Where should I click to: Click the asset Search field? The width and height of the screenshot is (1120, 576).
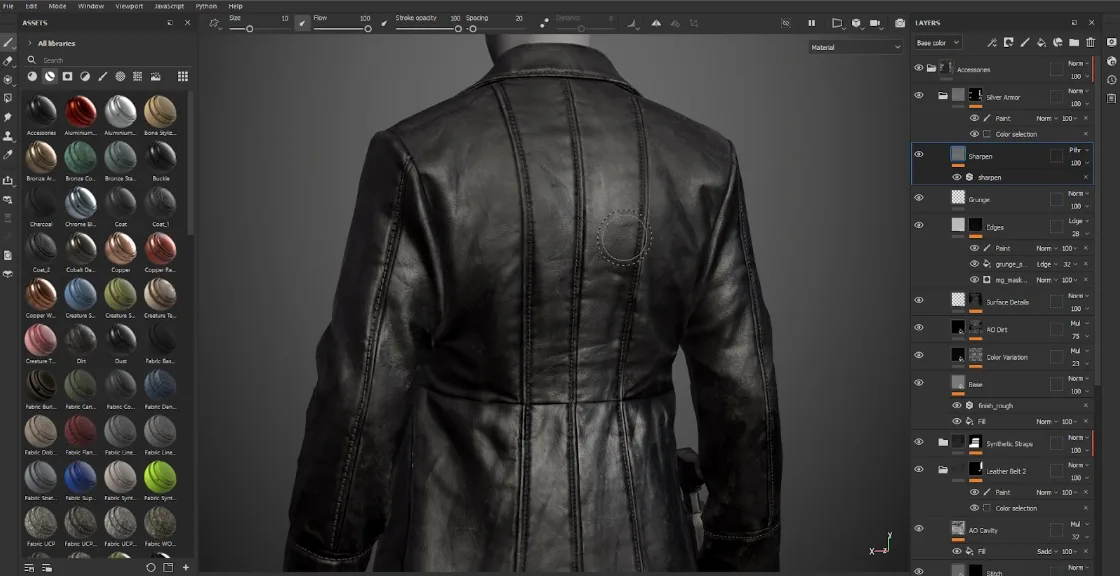[x=107, y=60]
